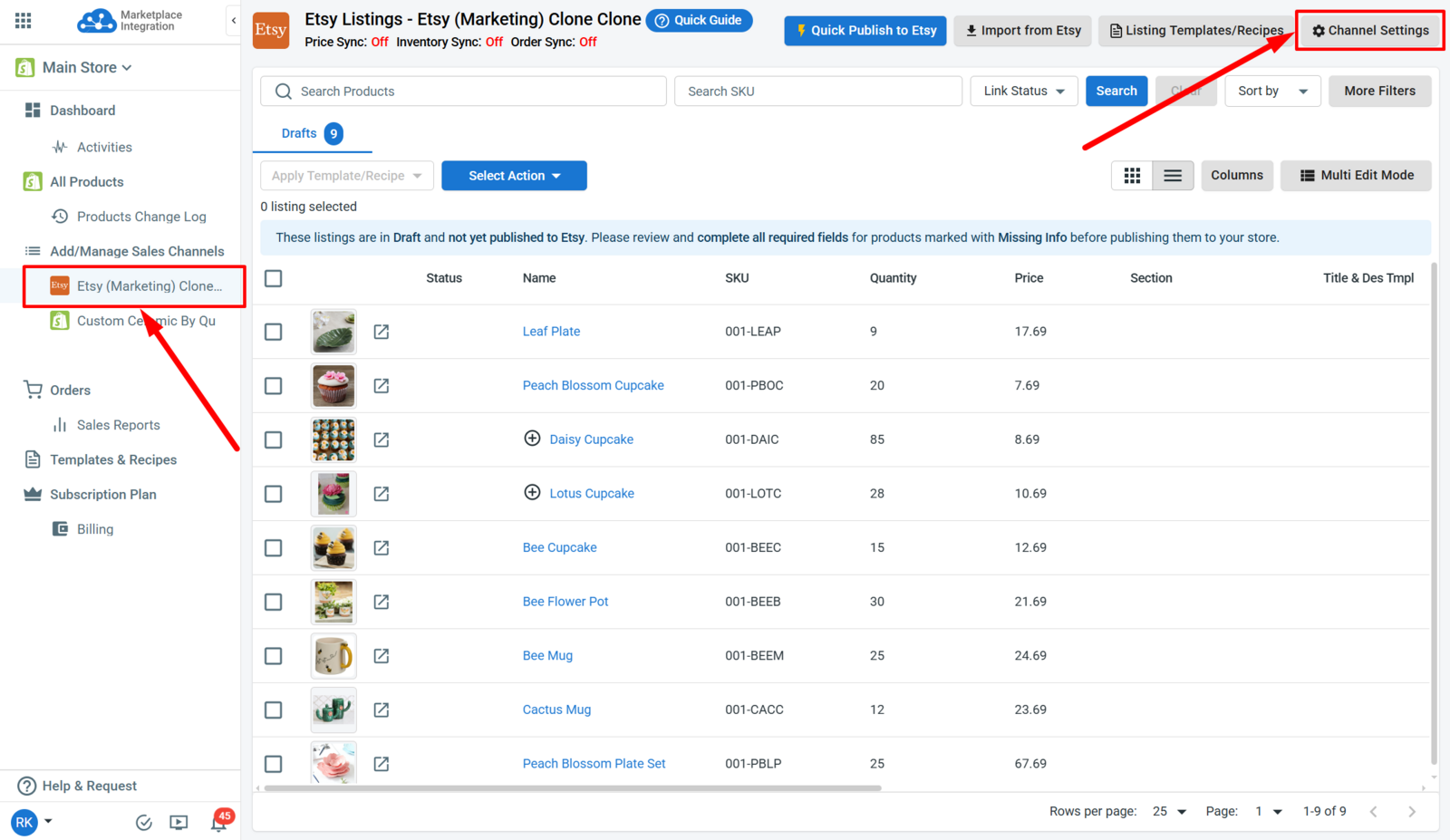Open external link icon for Bee Flower Pot

pyautogui.click(x=382, y=602)
